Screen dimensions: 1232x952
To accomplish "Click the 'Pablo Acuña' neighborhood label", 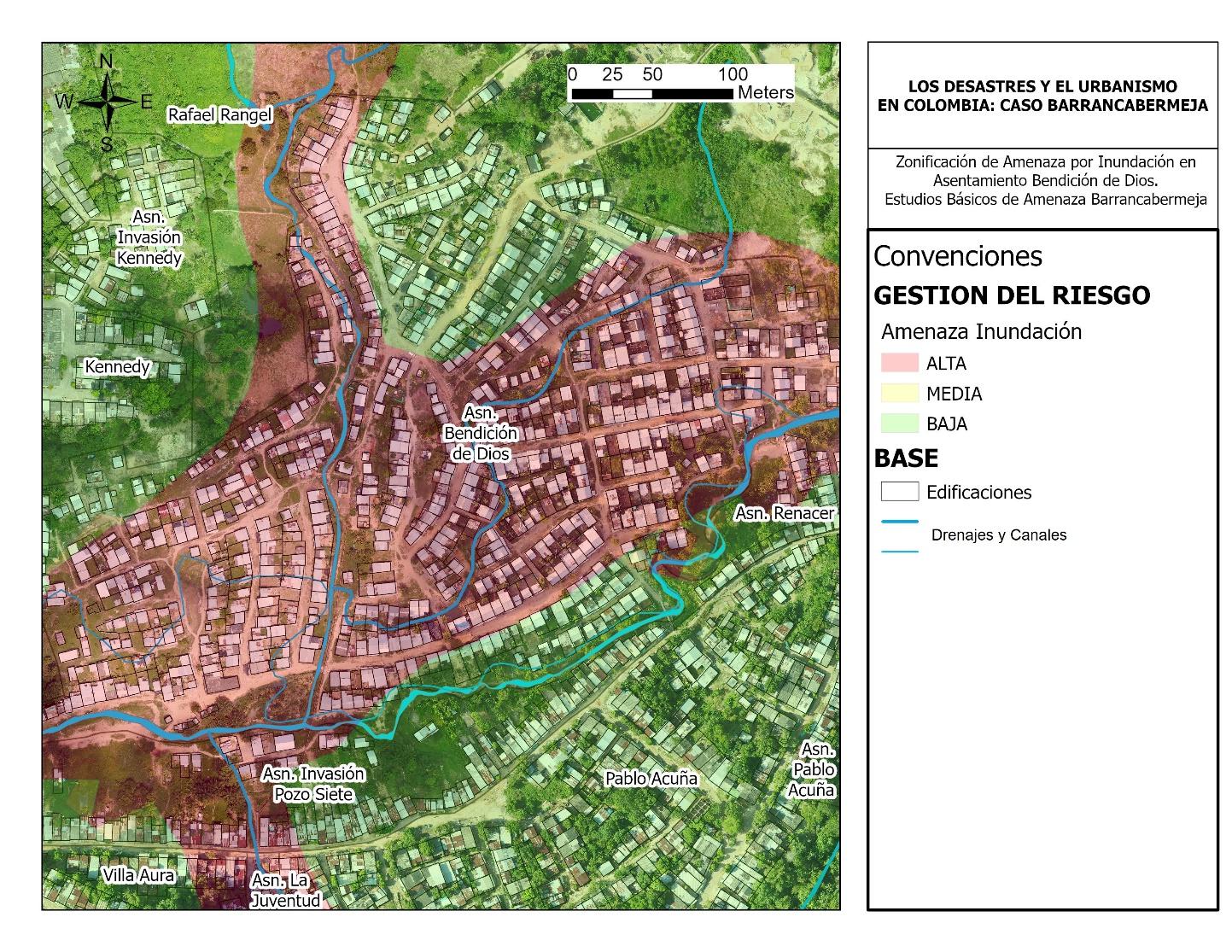I will 651,779.
